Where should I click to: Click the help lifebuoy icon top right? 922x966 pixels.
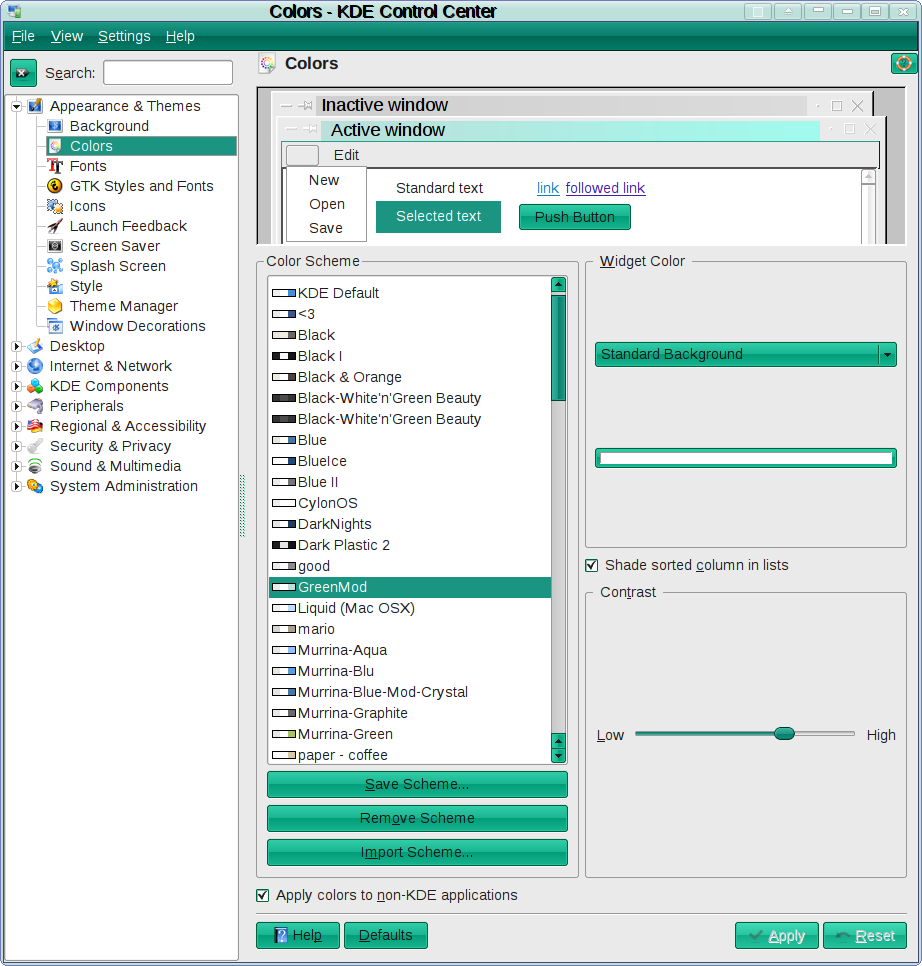(x=904, y=63)
